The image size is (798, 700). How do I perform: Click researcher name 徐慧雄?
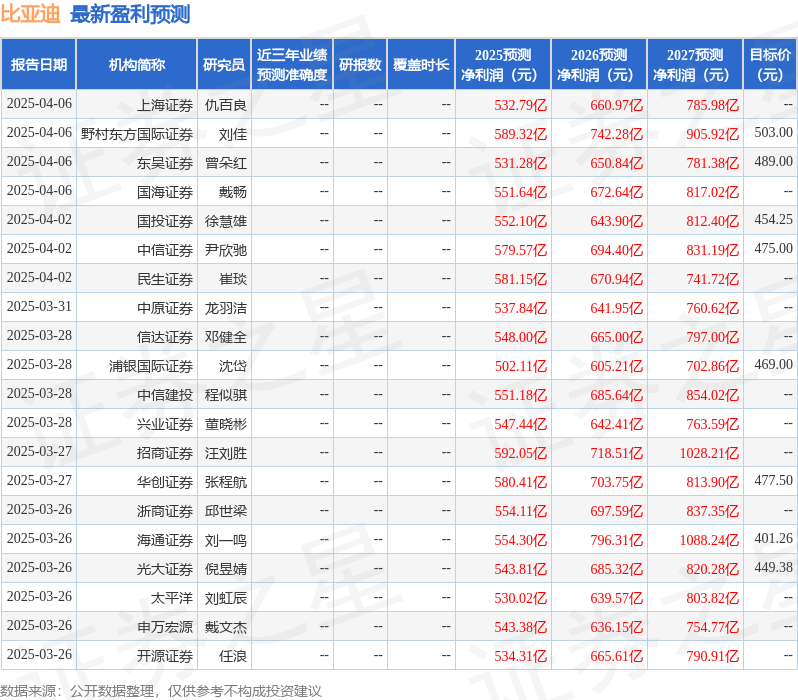click(x=225, y=221)
